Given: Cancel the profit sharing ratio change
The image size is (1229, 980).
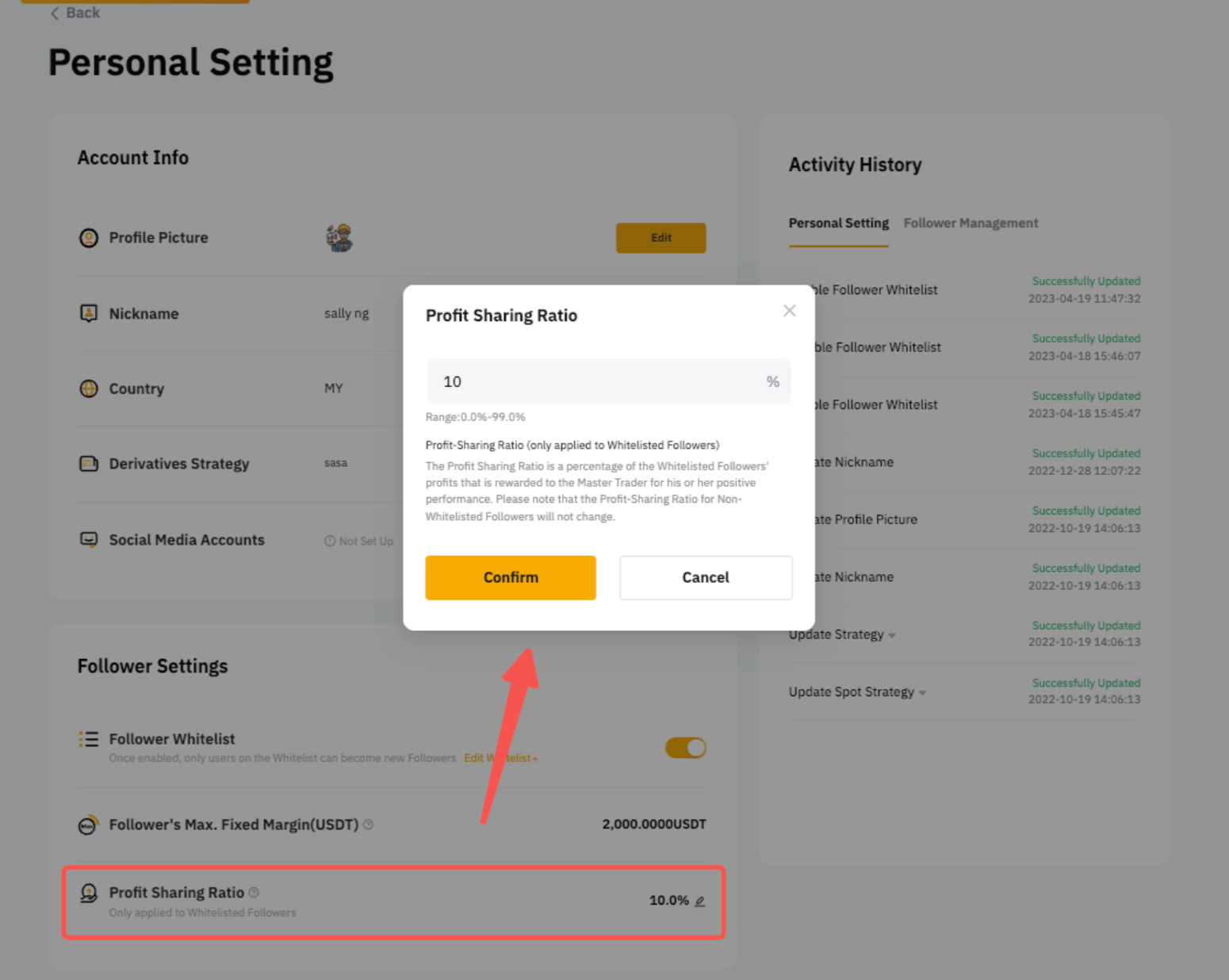Looking at the screenshot, I should click(705, 577).
